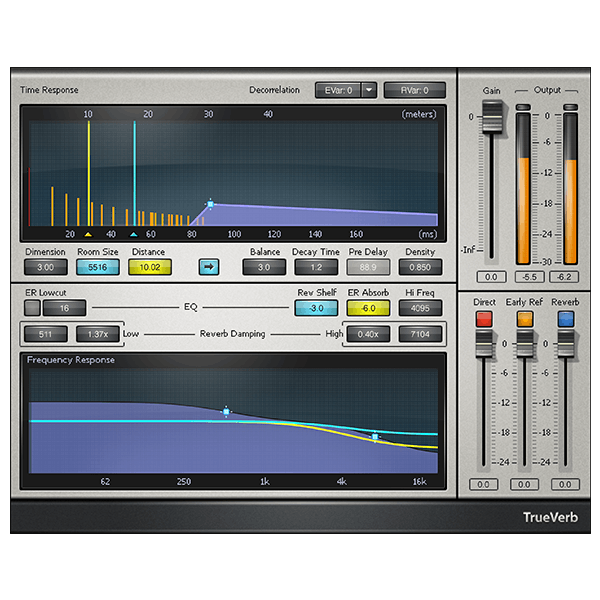Select the Distance value field
This screenshot has width=600, height=600.
tap(150, 267)
